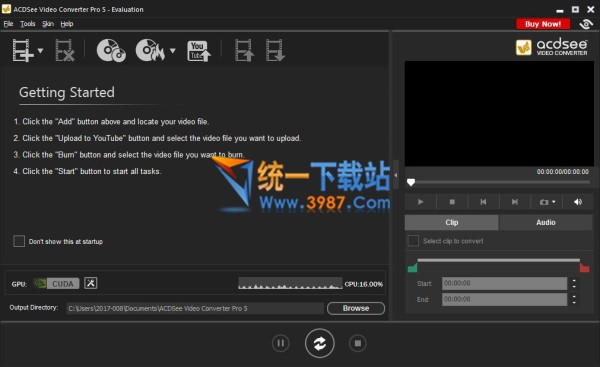This screenshot has width=600, height=367.
Task: Move selected file up in list
Action: pyautogui.click(x=244, y=50)
